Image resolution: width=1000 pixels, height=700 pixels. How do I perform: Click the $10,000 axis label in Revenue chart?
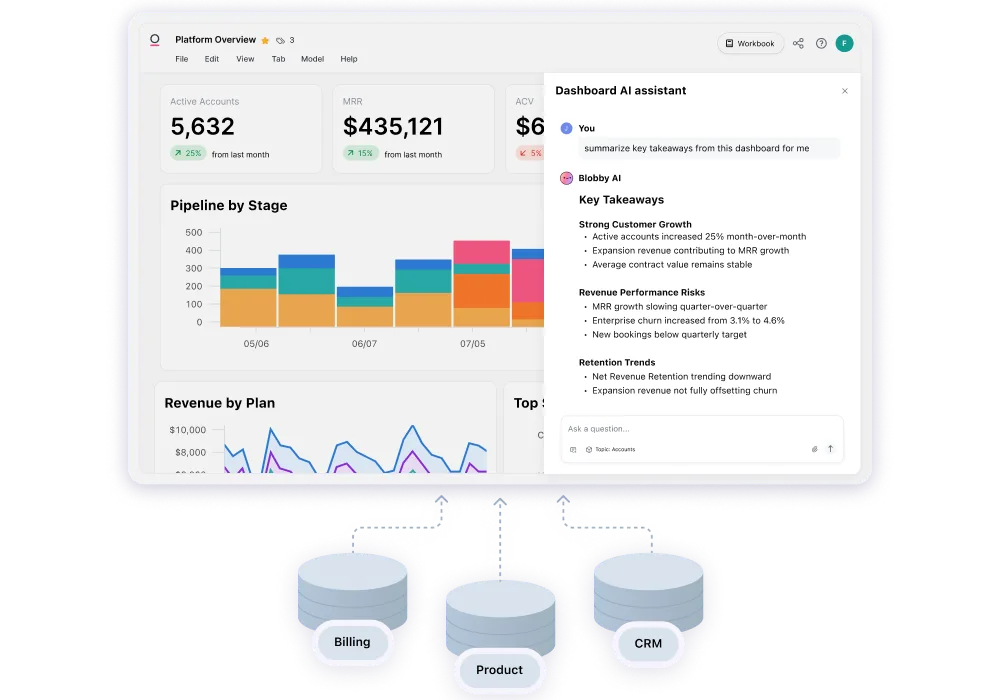pos(188,430)
